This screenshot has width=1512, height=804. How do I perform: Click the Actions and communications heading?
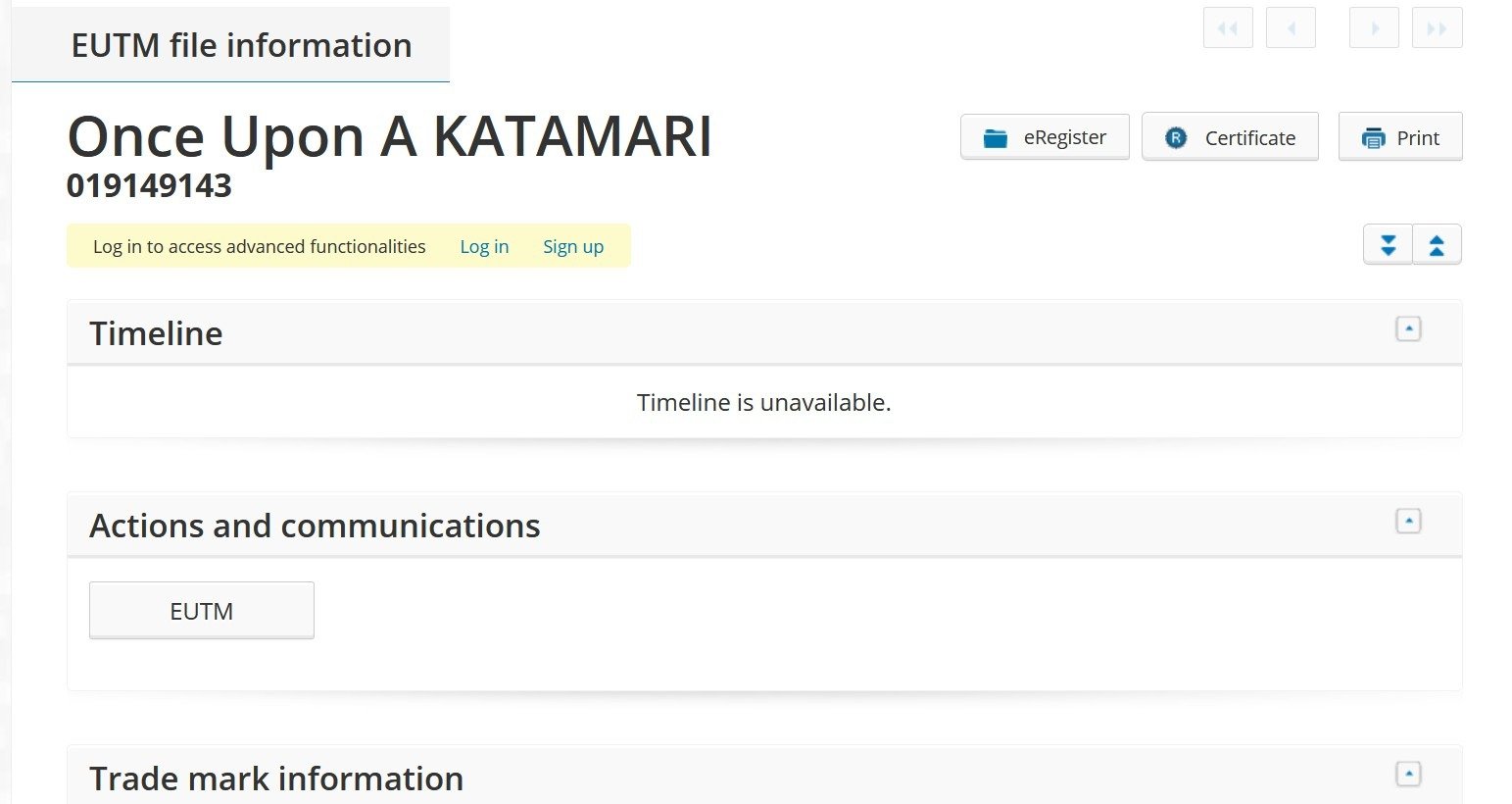(315, 526)
